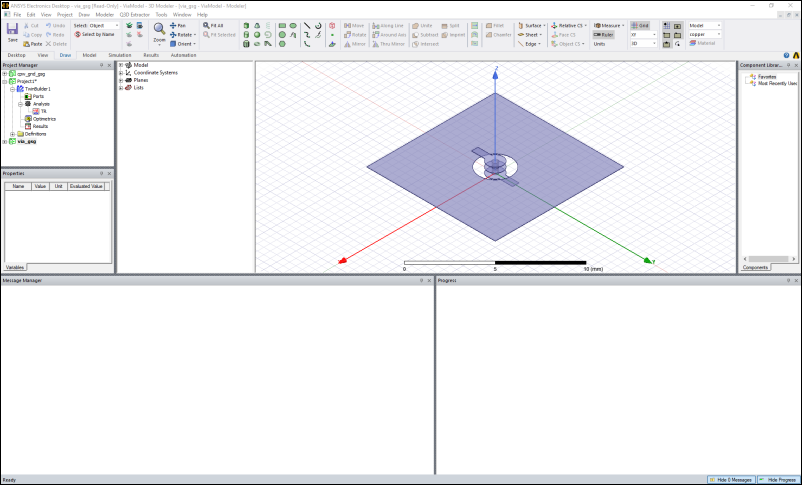Select the draw plane tool
This screenshot has width=802, height=485.
coord(332,44)
